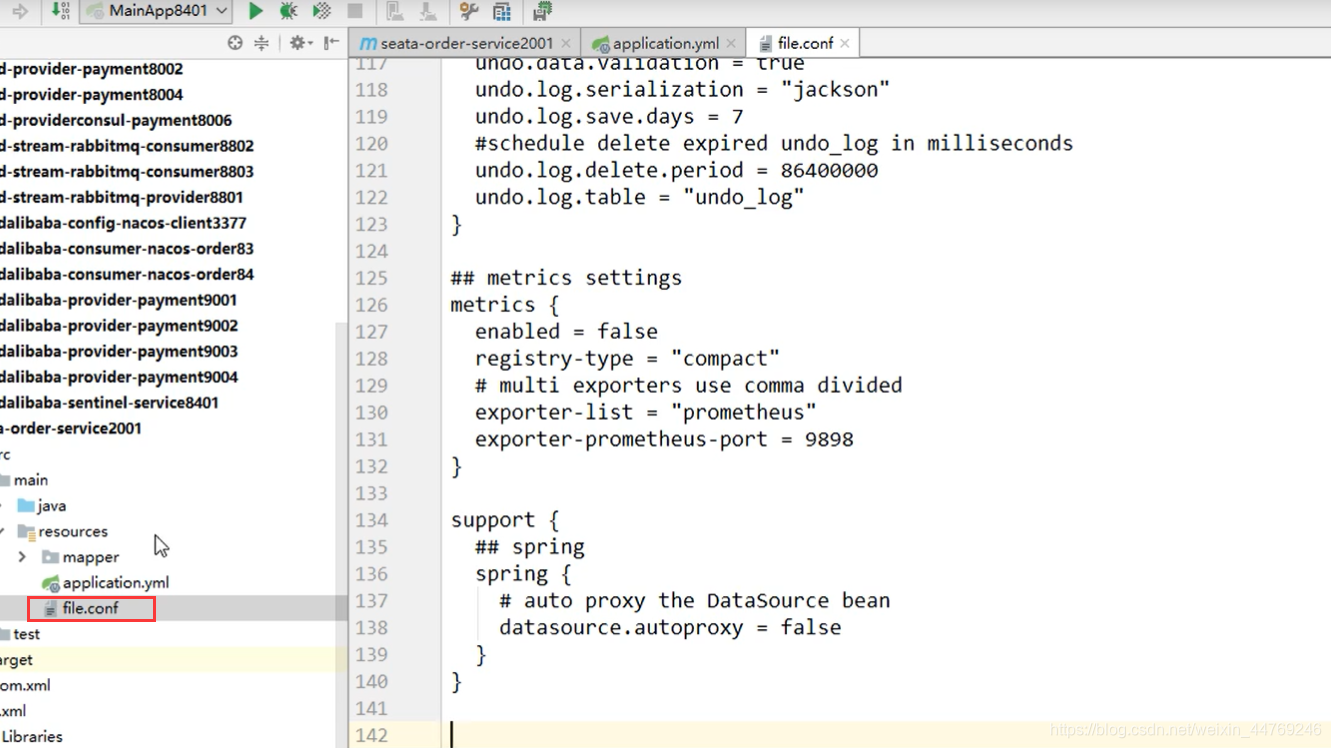Viewport: 1331px width, 748px height.
Task: Select the order-service2001 module in the tree
Action: (x=71, y=428)
